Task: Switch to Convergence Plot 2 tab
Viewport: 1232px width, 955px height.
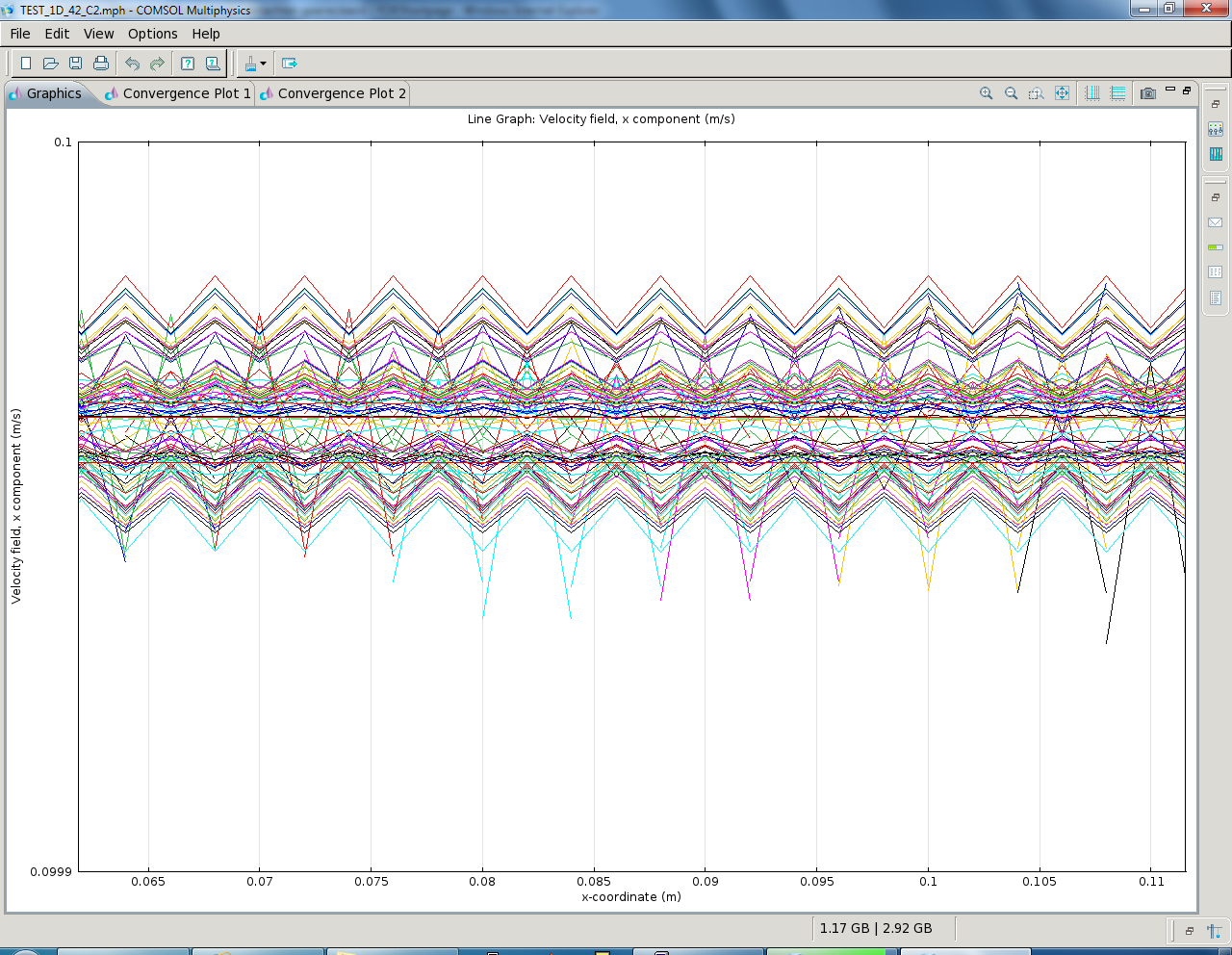Action: 341,93
